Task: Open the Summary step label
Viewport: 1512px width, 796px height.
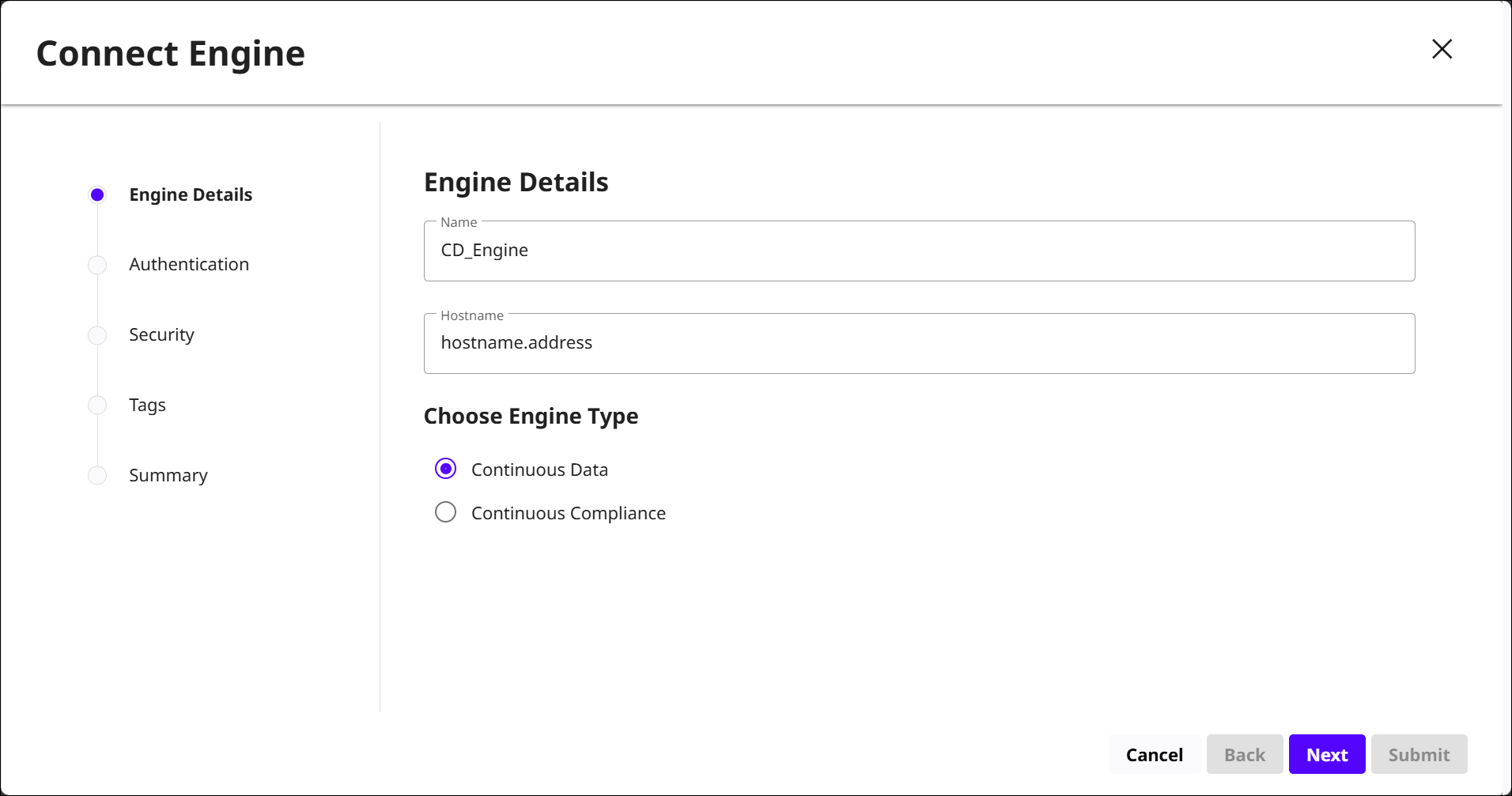Action: (x=168, y=476)
